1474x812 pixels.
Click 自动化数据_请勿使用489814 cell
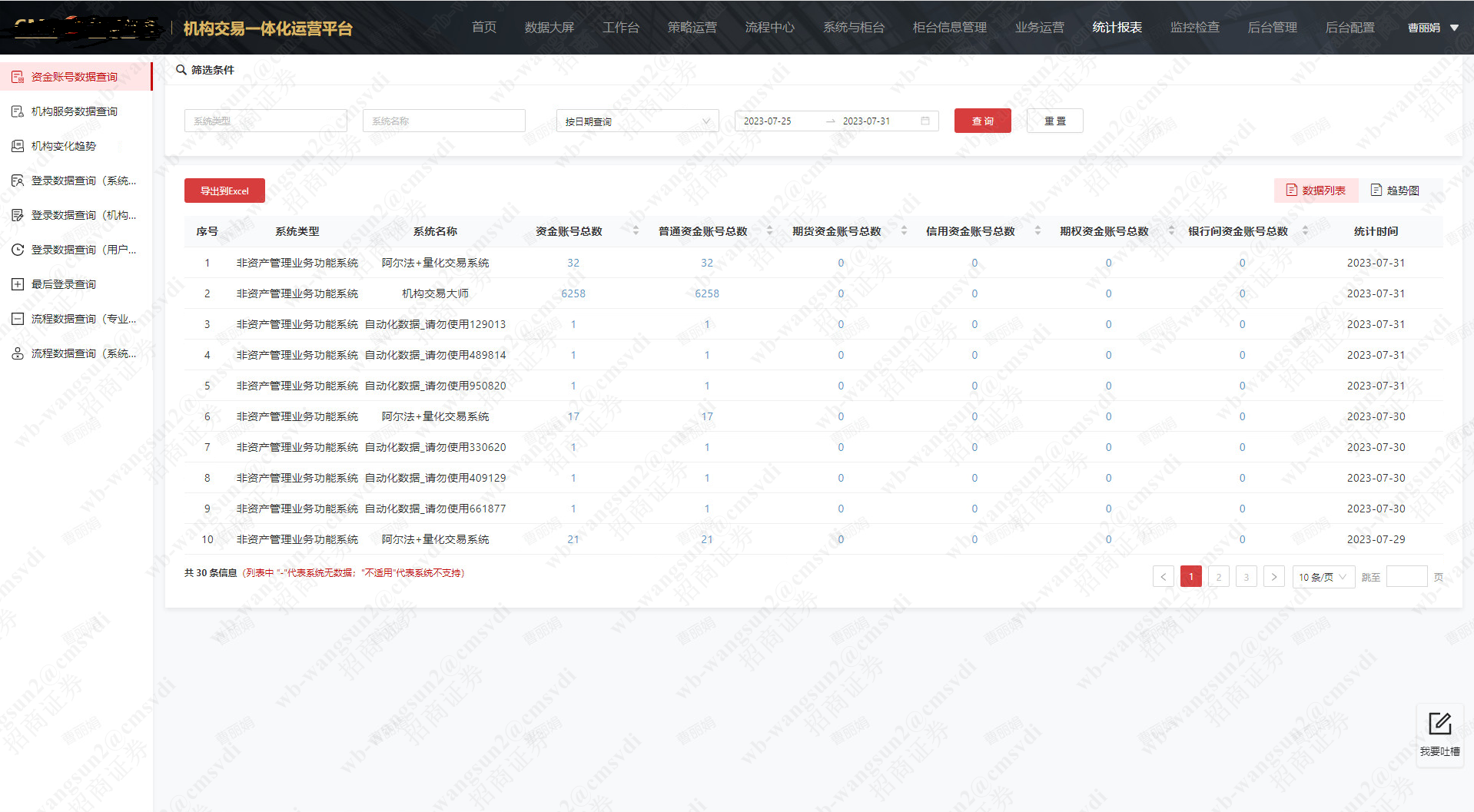[435, 355]
